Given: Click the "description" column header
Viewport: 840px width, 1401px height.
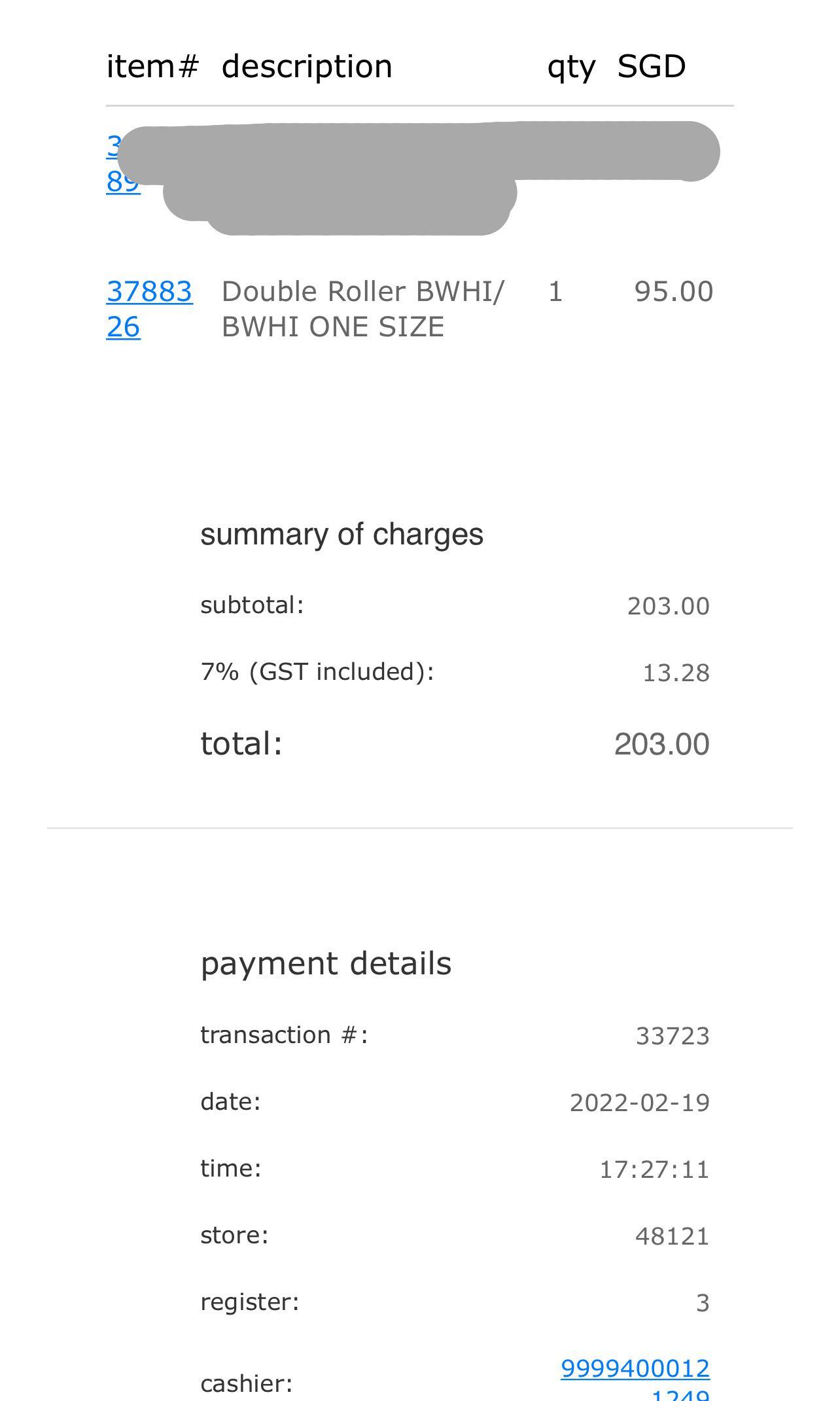Looking at the screenshot, I should 307,67.
